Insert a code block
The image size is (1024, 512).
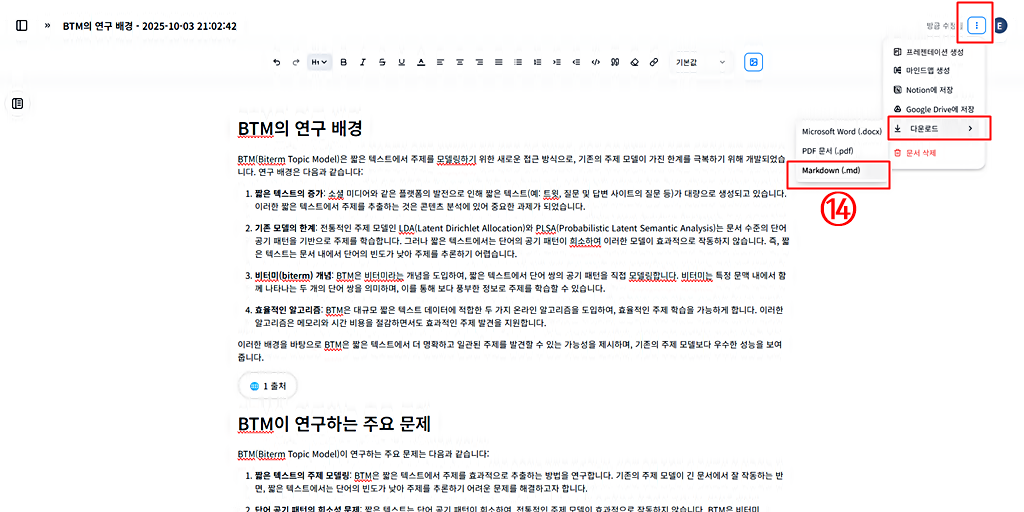click(595, 62)
